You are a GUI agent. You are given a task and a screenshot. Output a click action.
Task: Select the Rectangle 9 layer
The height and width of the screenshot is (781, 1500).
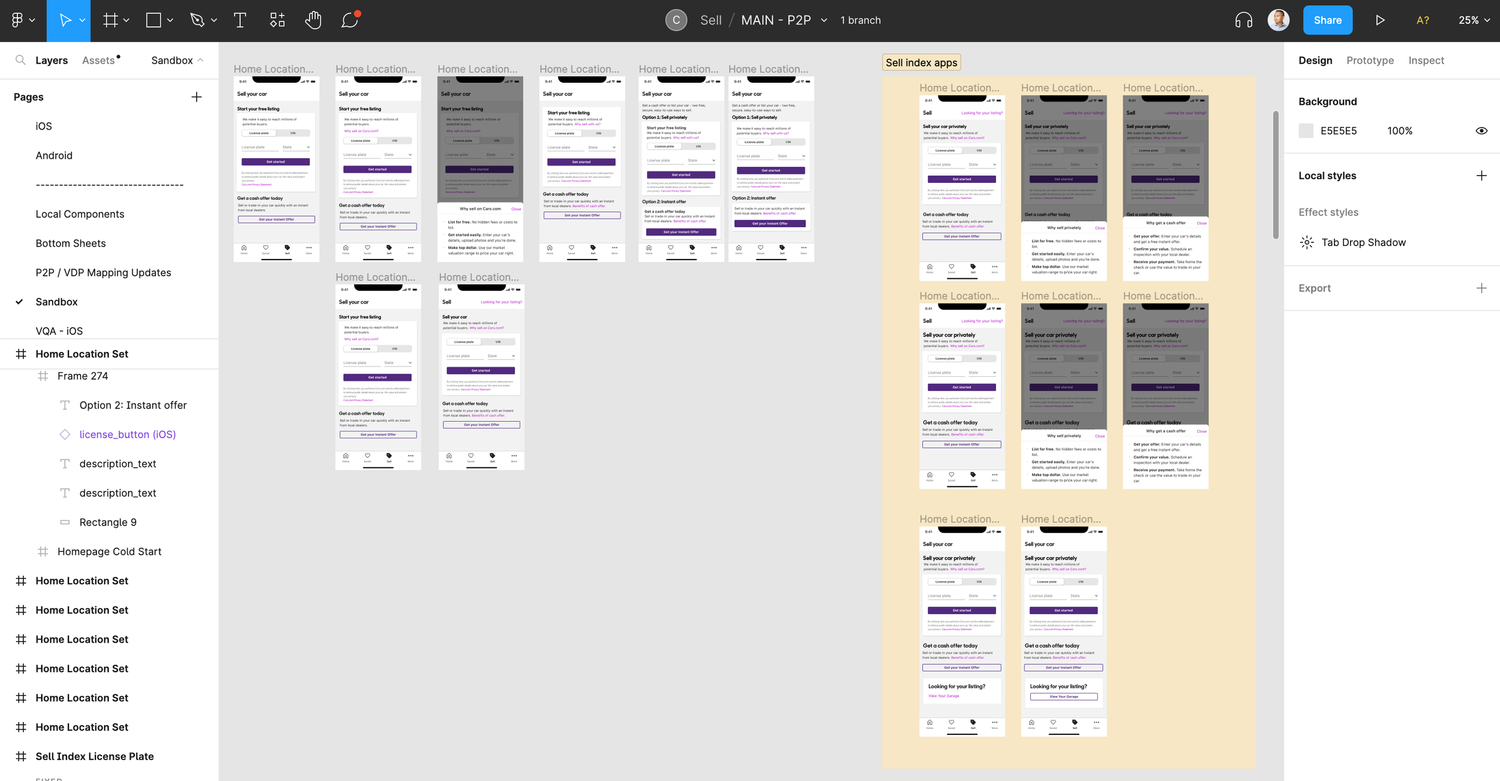pos(109,522)
